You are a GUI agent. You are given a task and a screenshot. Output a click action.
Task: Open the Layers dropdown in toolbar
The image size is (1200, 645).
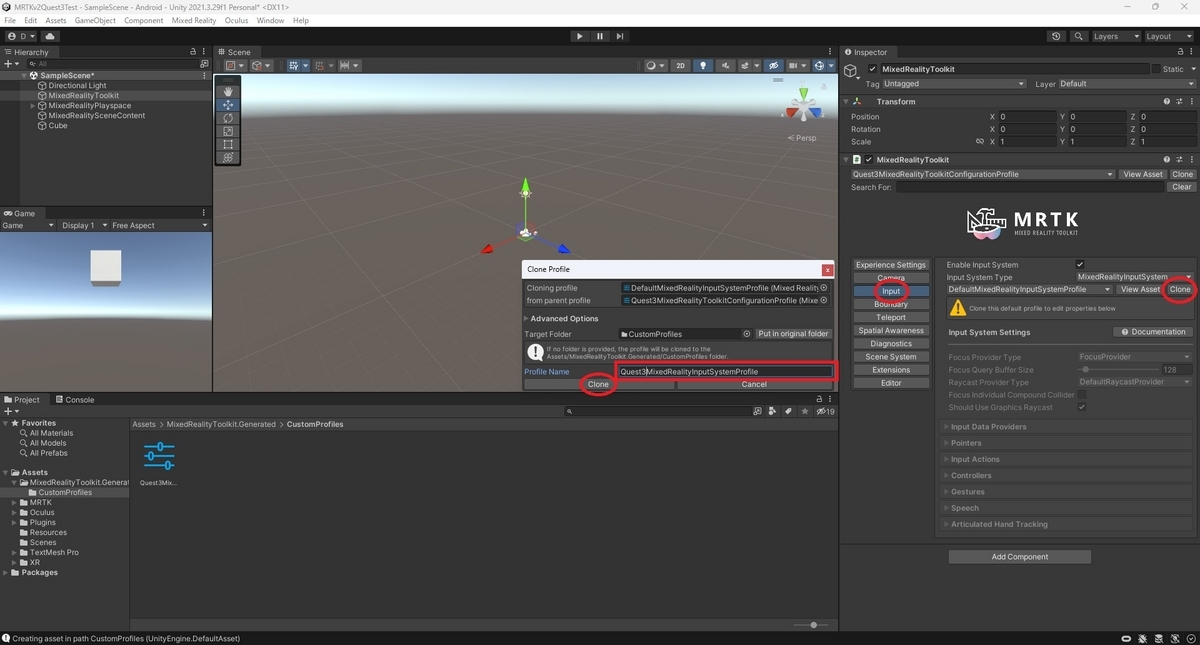1115,36
